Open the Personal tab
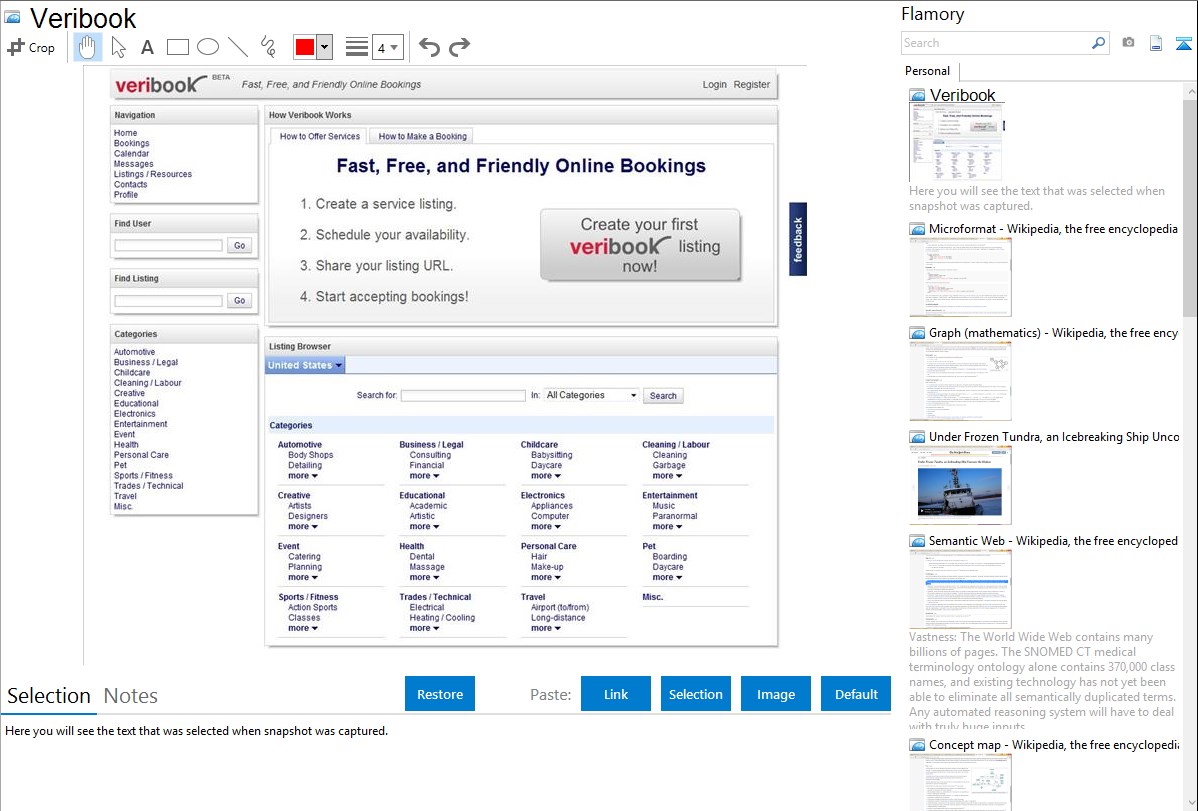 [928, 71]
